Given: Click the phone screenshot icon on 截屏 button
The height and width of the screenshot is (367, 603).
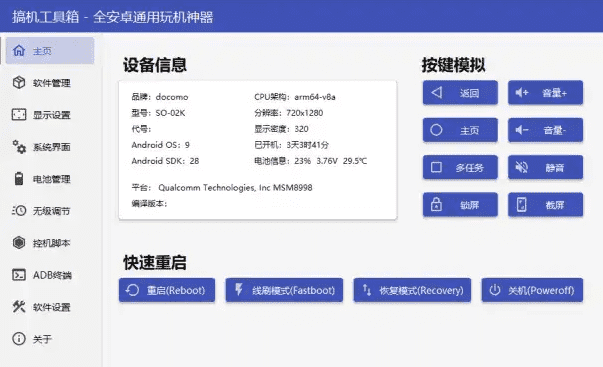Looking at the screenshot, I should 521,204.
